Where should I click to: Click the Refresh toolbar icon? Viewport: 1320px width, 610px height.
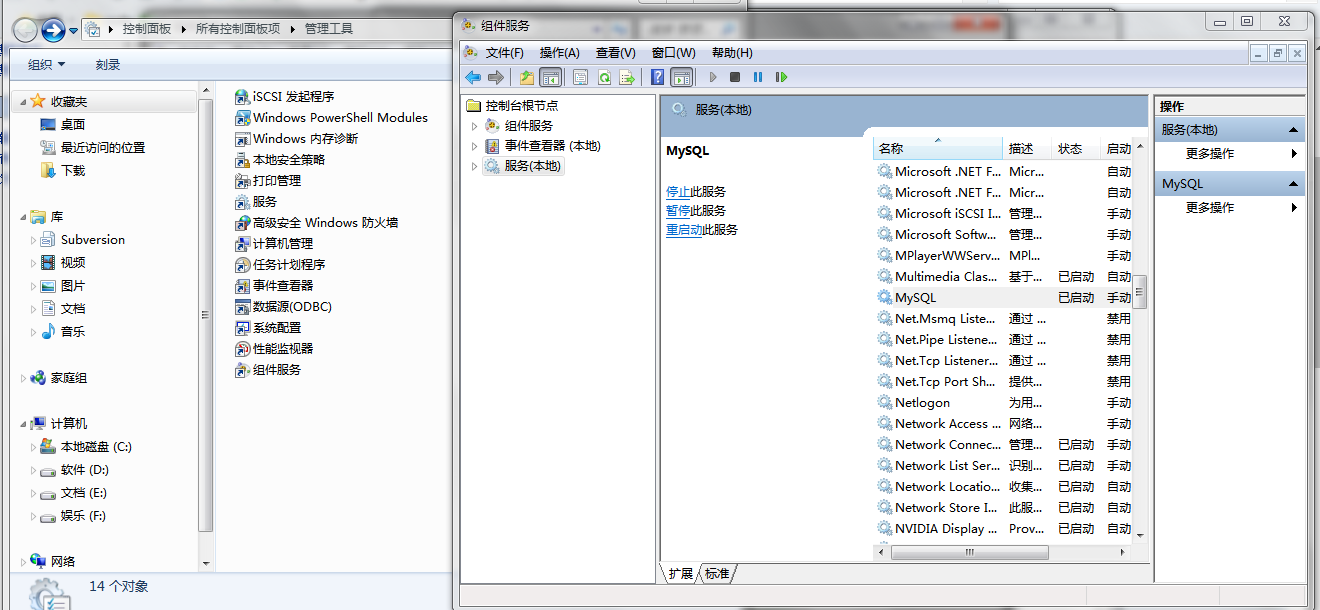click(604, 77)
